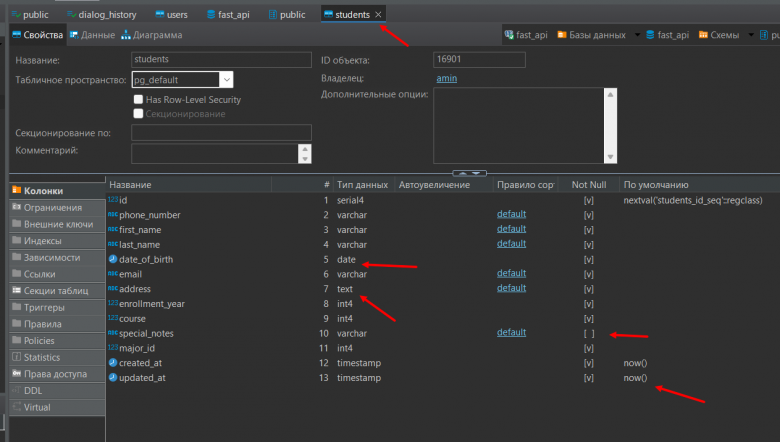The image size is (780, 442).
Task: Open default collation link for address
Action: click(511, 288)
